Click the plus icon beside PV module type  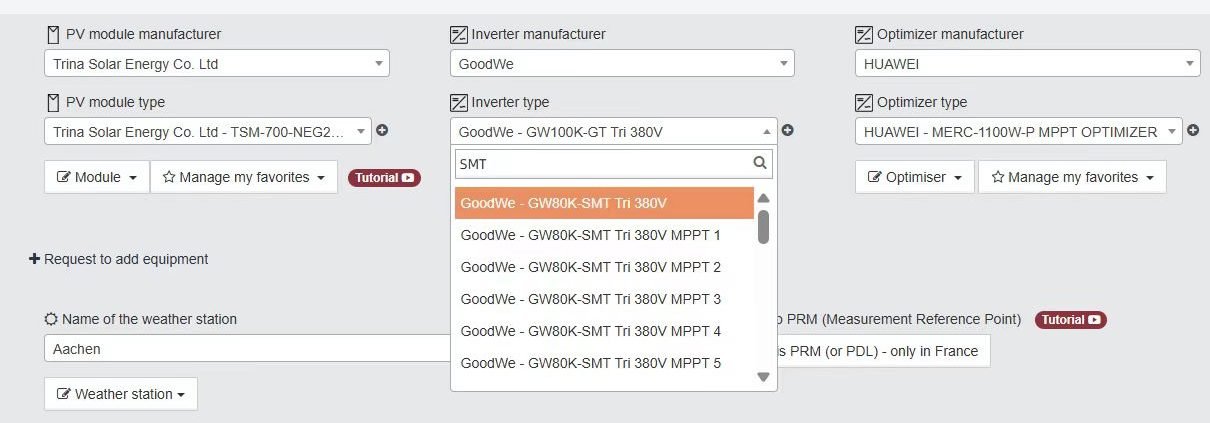pyautogui.click(x=382, y=131)
